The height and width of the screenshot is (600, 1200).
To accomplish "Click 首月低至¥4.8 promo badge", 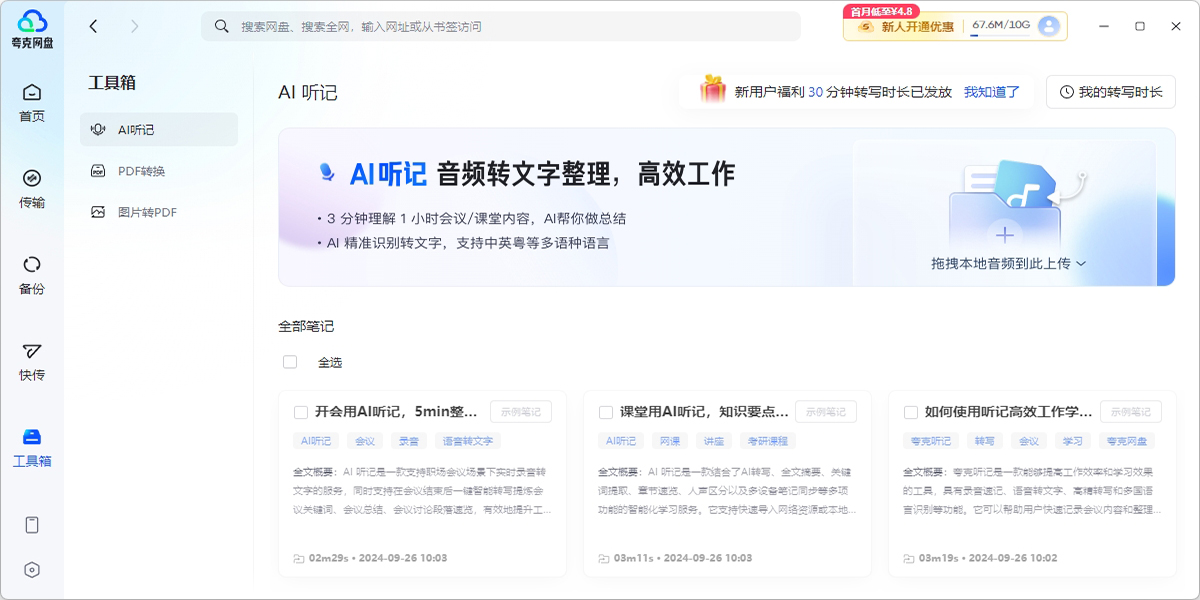I will pyautogui.click(x=882, y=11).
